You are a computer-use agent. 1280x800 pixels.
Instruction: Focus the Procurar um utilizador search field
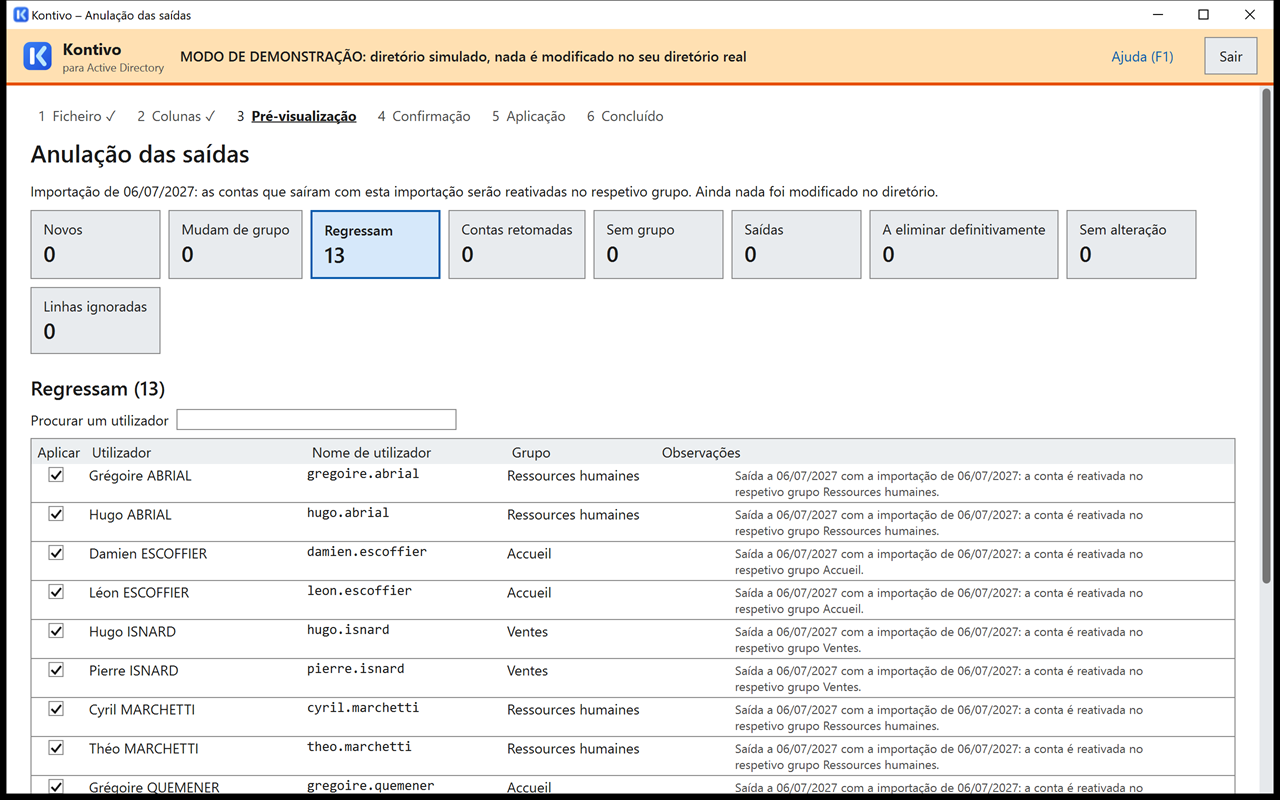pos(316,420)
